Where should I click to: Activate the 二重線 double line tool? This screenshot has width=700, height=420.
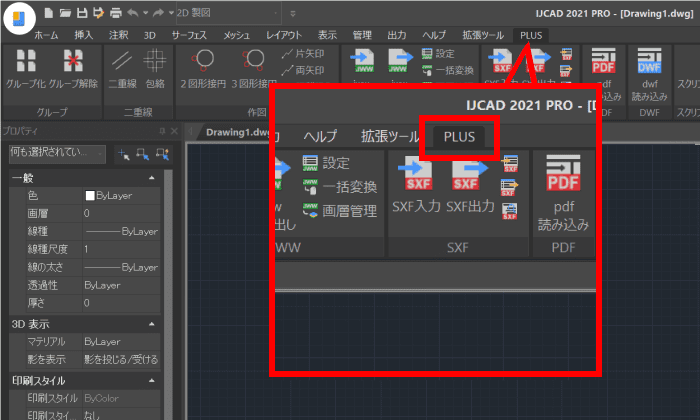(122, 69)
